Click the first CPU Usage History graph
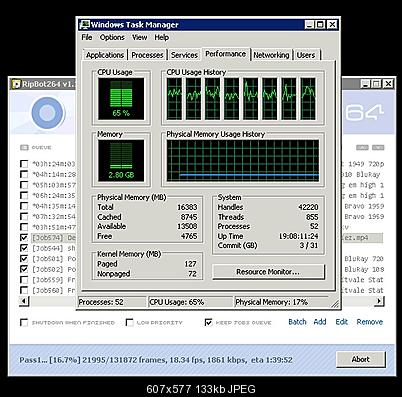 coord(174,99)
